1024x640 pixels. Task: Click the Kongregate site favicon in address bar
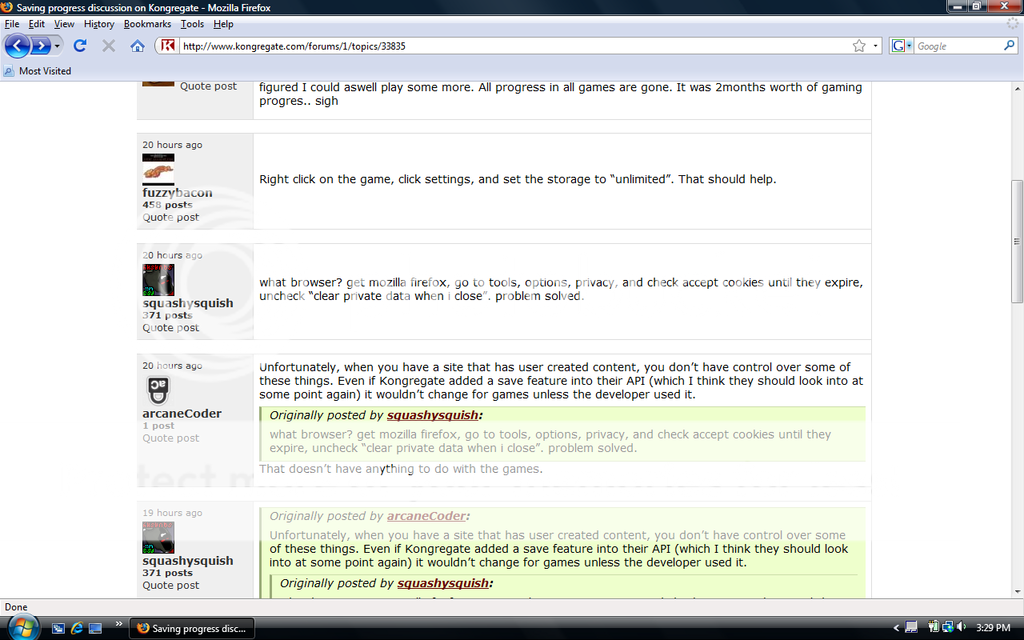[168, 46]
